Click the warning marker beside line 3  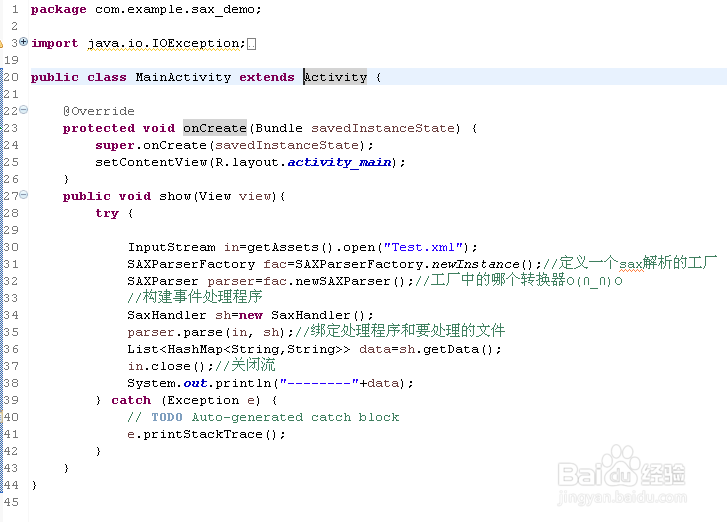pyautogui.click(x=1, y=44)
